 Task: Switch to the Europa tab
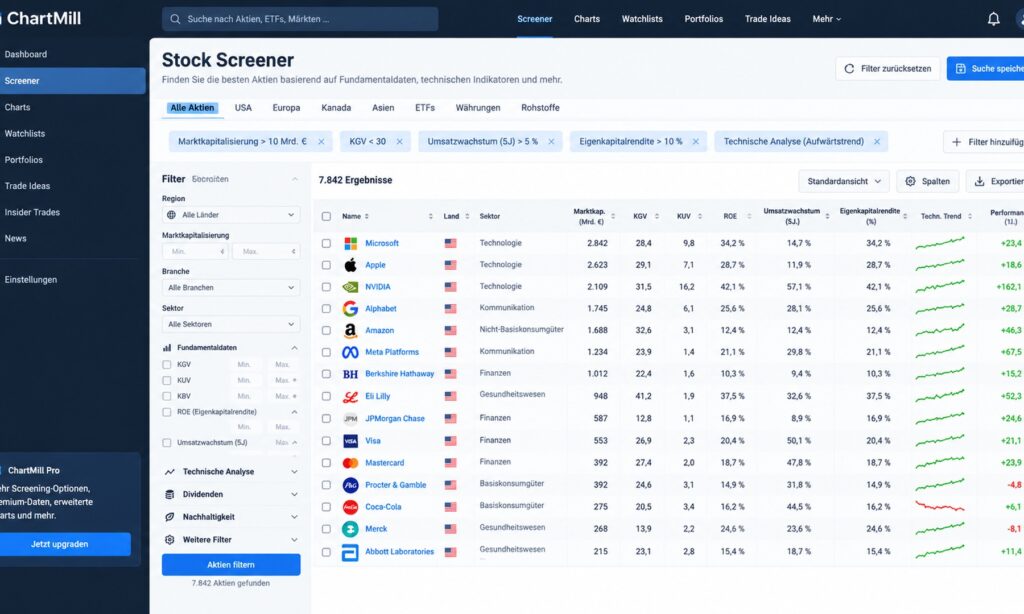coord(286,108)
